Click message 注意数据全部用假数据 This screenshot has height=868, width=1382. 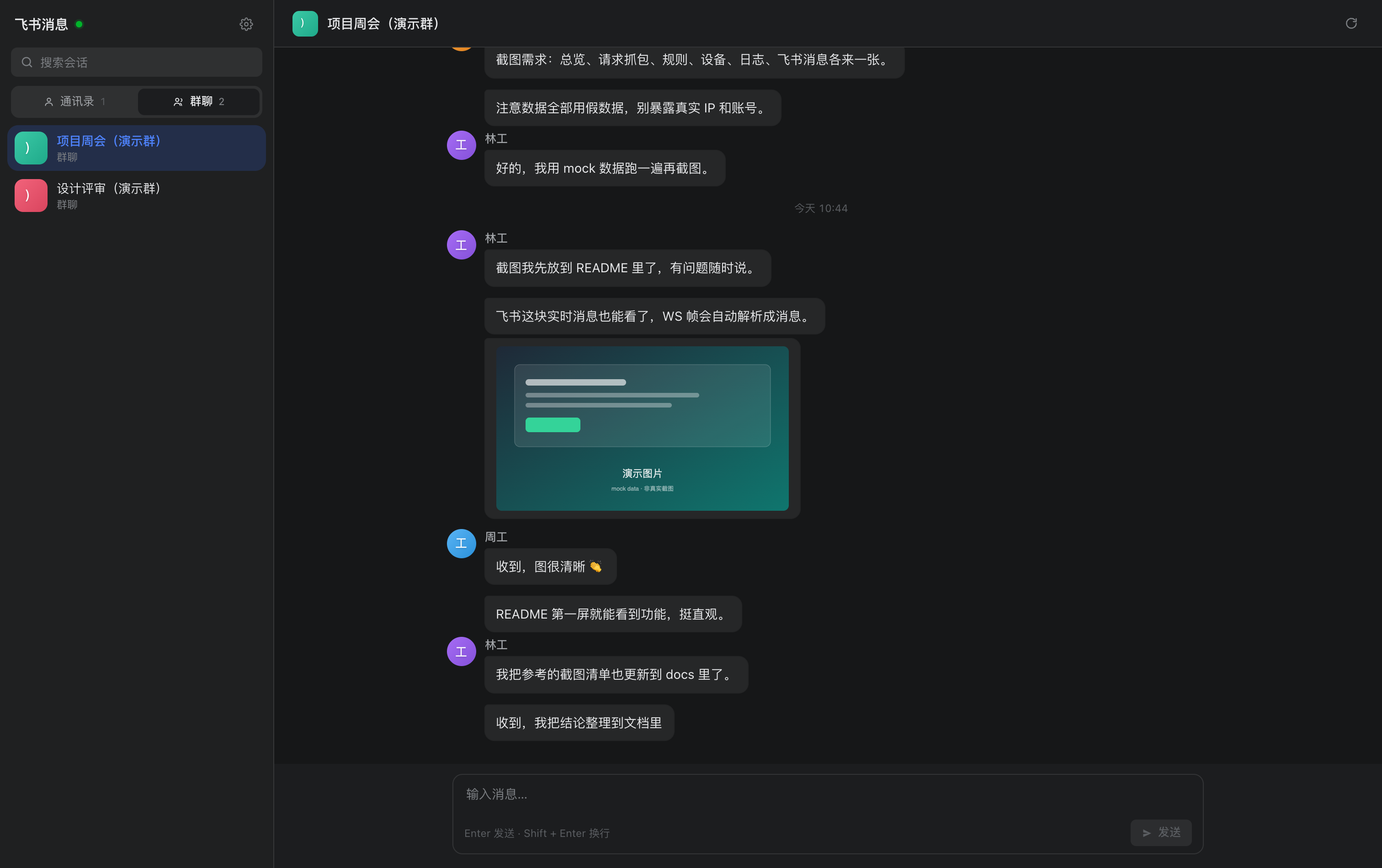click(633, 108)
